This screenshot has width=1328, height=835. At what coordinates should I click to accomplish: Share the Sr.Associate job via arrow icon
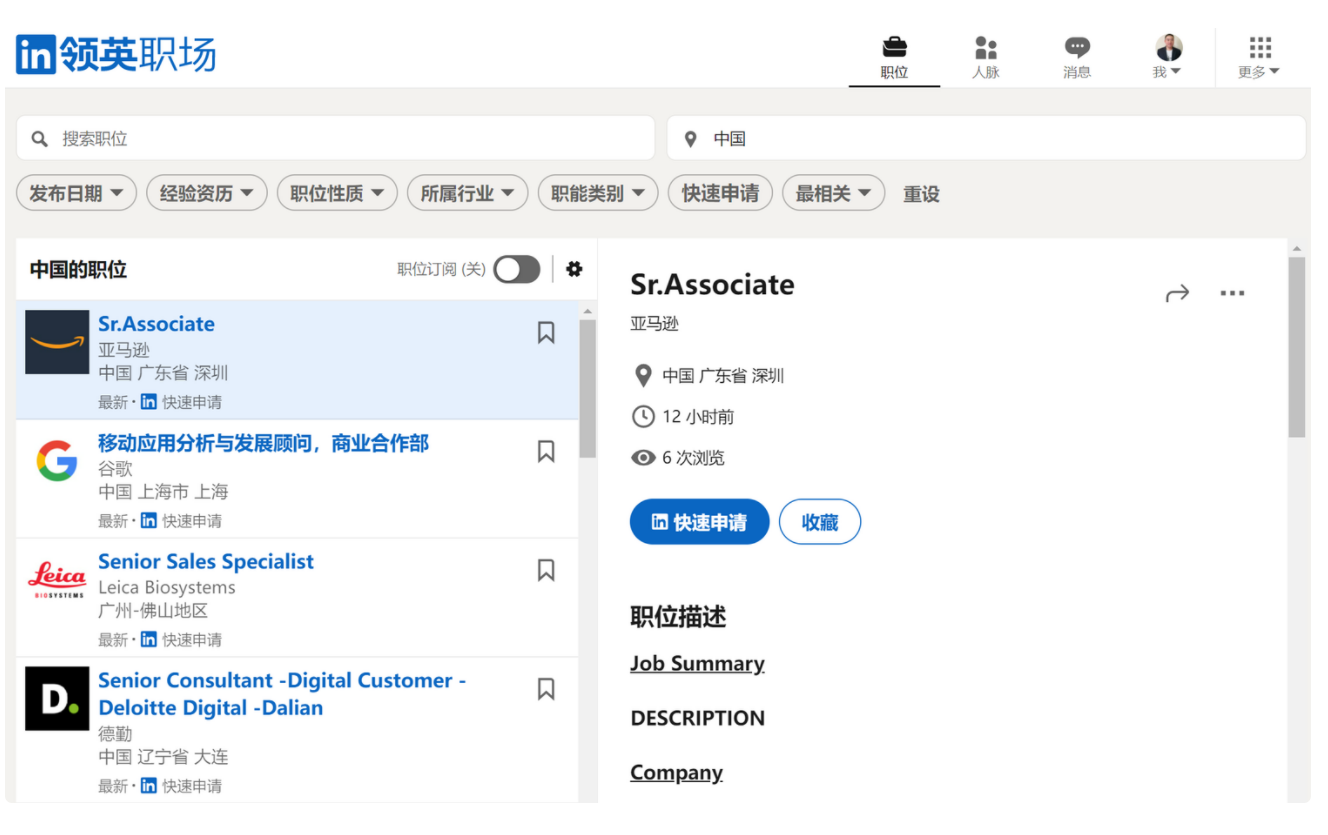click(x=1178, y=293)
